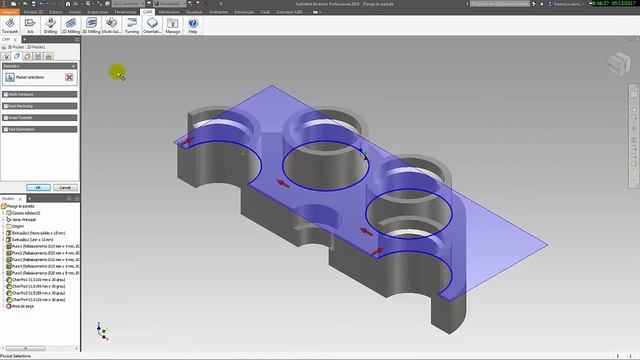Enable the Wrap Toolpath checkbox

click(6, 118)
